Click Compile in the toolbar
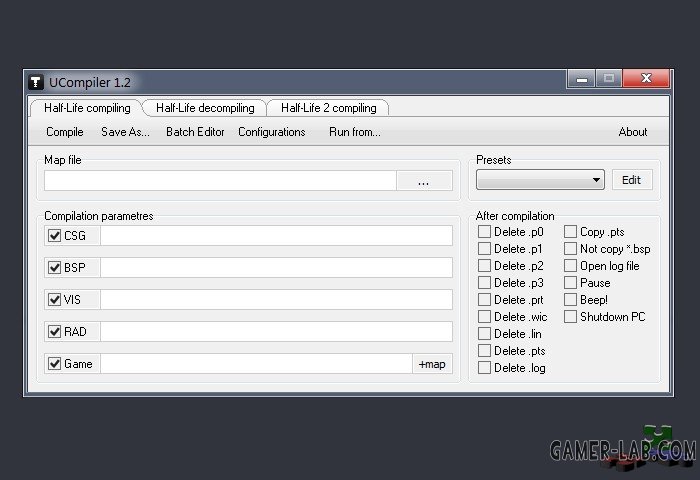The height and width of the screenshot is (480, 700). point(65,132)
